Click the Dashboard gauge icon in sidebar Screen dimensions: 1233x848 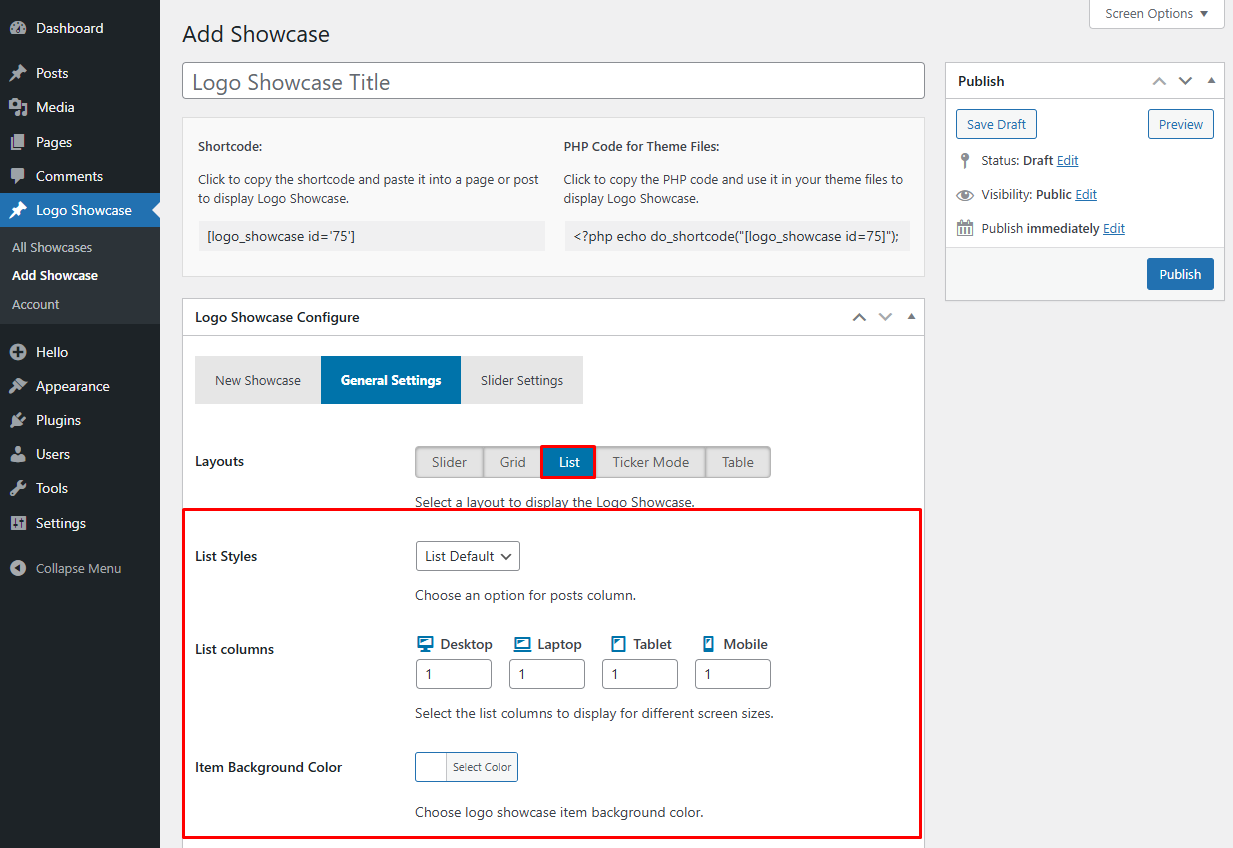pos(18,28)
